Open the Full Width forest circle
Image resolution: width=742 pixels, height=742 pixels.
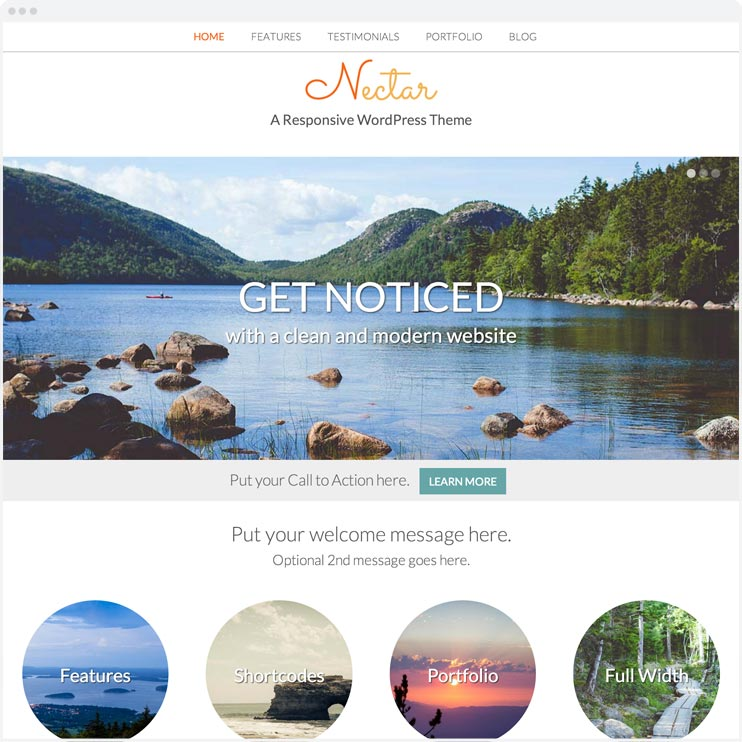pyautogui.click(x=646, y=670)
